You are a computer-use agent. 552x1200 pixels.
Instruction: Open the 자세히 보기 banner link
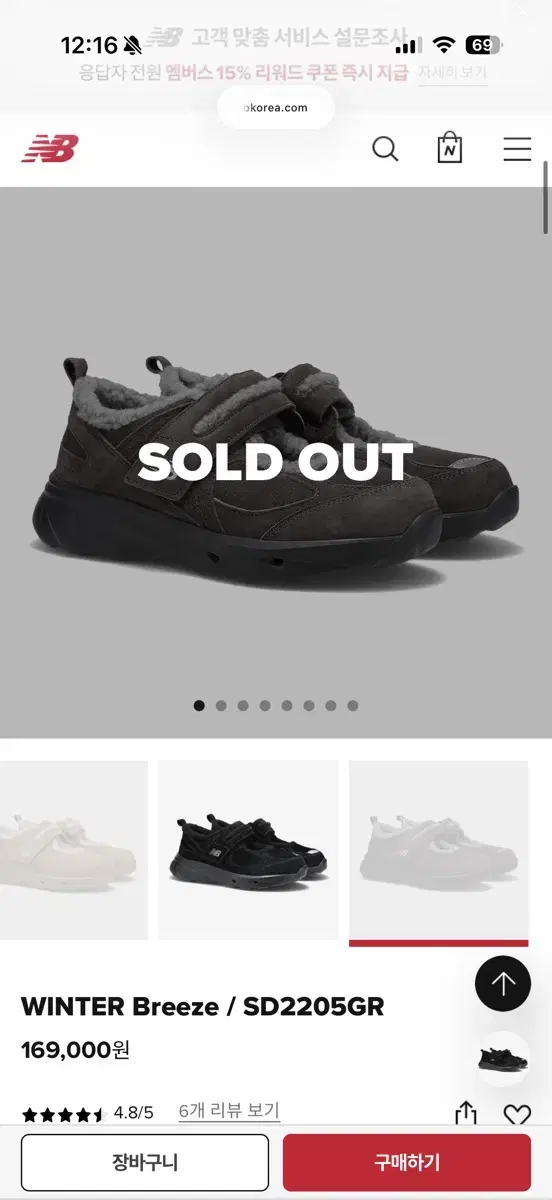[453, 73]
